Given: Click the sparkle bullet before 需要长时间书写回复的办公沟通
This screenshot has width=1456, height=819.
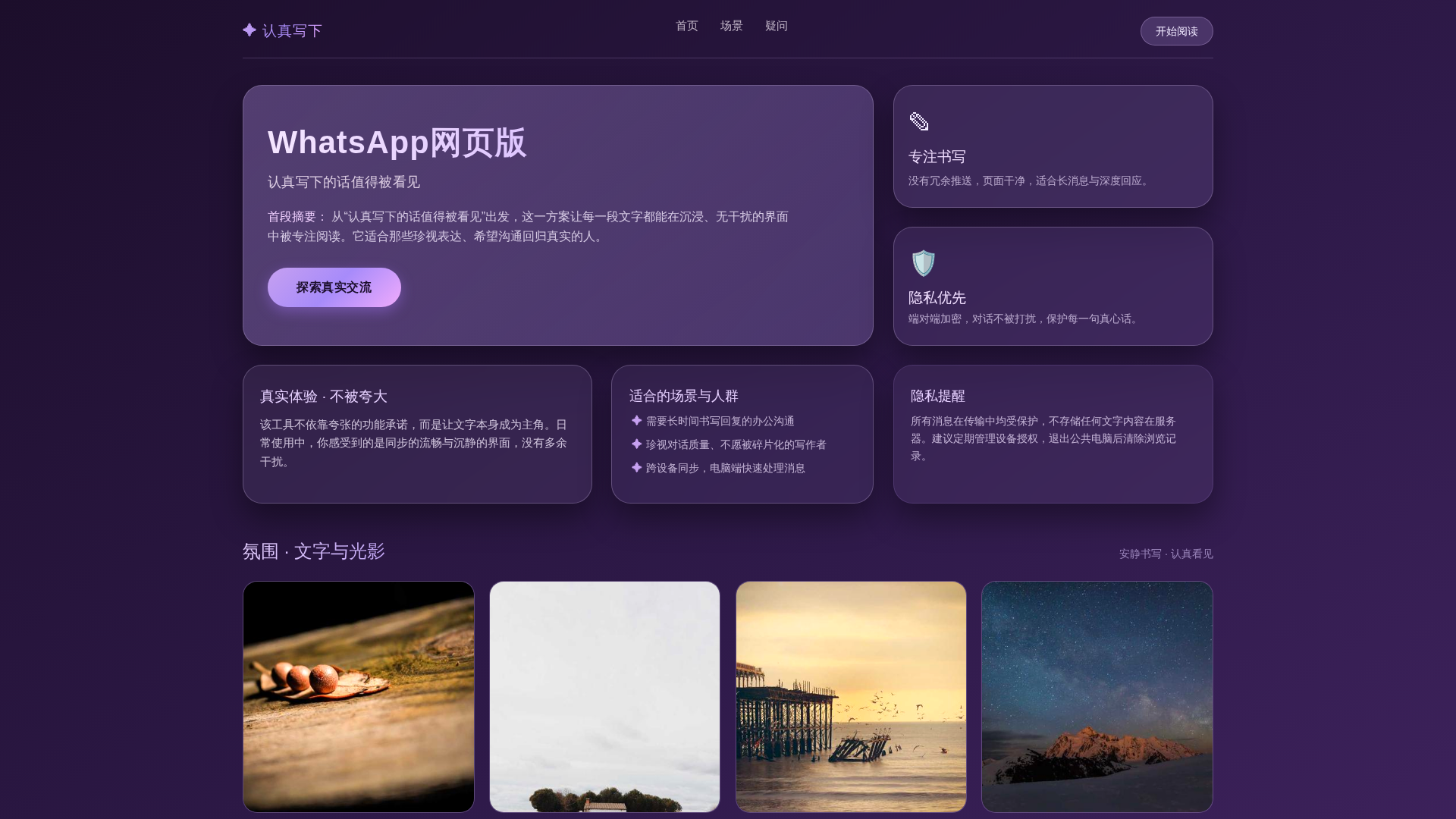Looking at the screenshot, I should click(636, 420).
